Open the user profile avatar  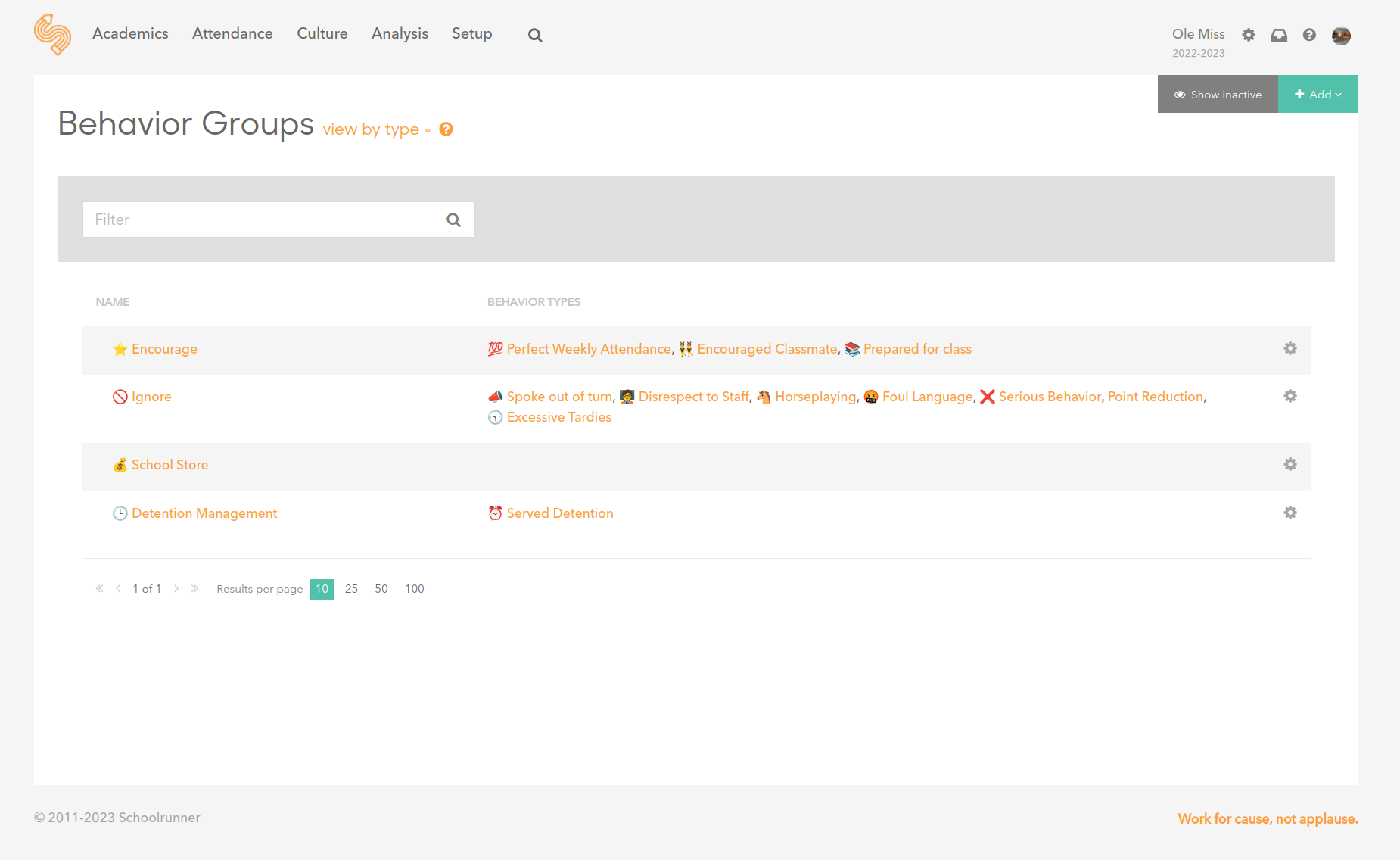pos(1341,36)
